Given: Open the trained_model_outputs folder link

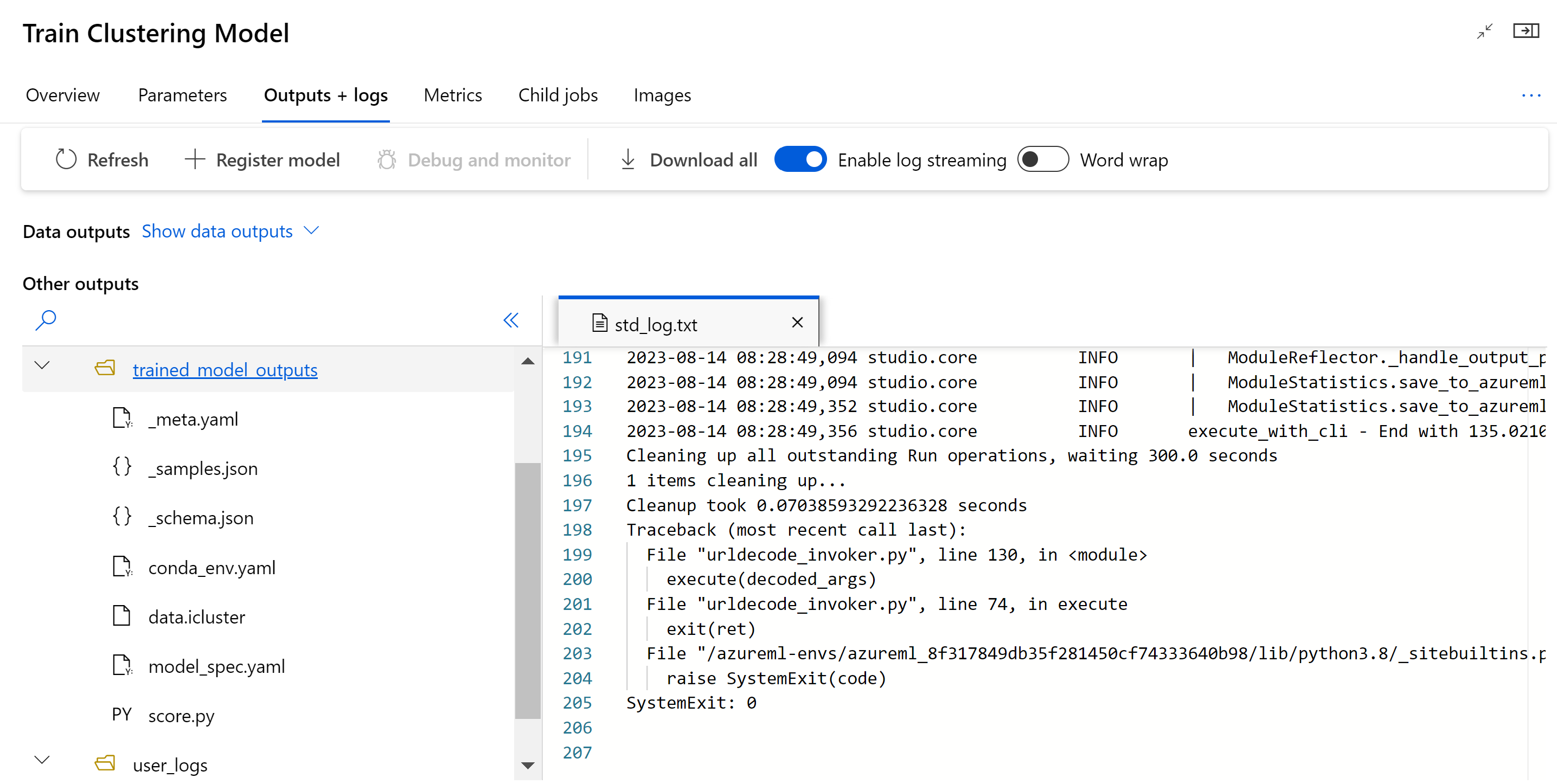Looking at the screenshot, I should (x=225, y=369).
